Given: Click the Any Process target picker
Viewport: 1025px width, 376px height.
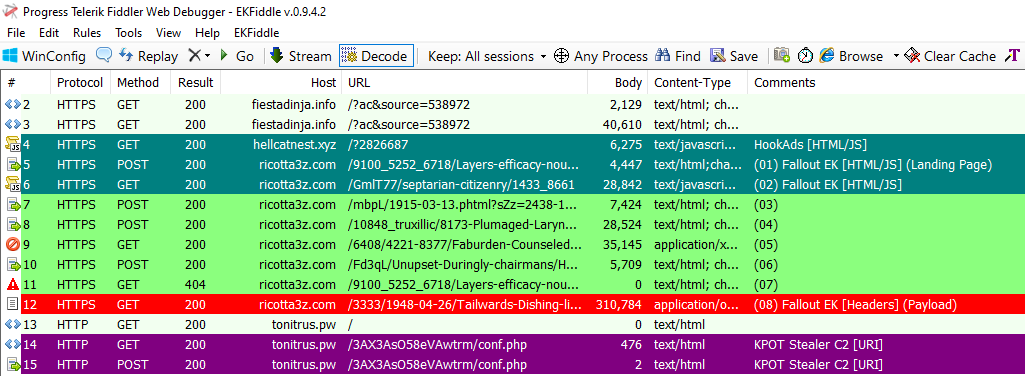Looking at the screenshot, I should pyautogui.click(x=601, y=56).
